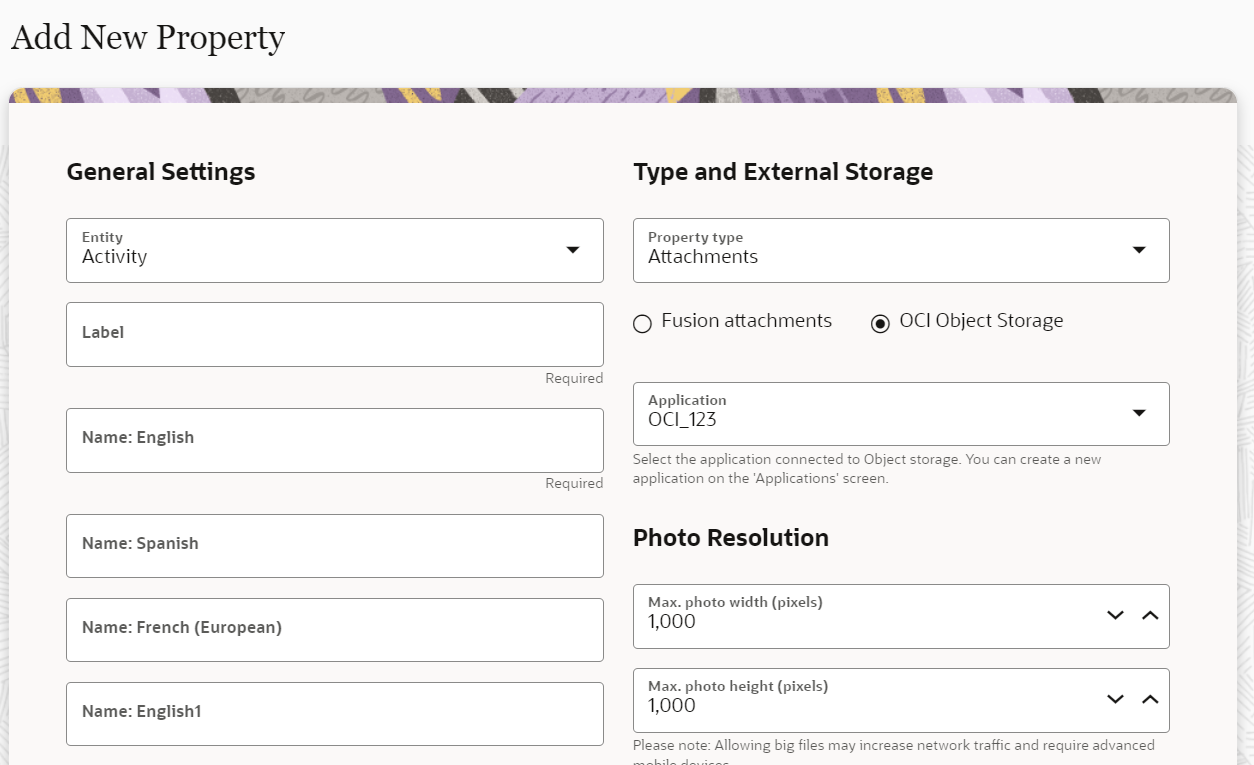The image size is (1254, 765).
Task: Increase max photo width with up chevron
Action: 1150,615
